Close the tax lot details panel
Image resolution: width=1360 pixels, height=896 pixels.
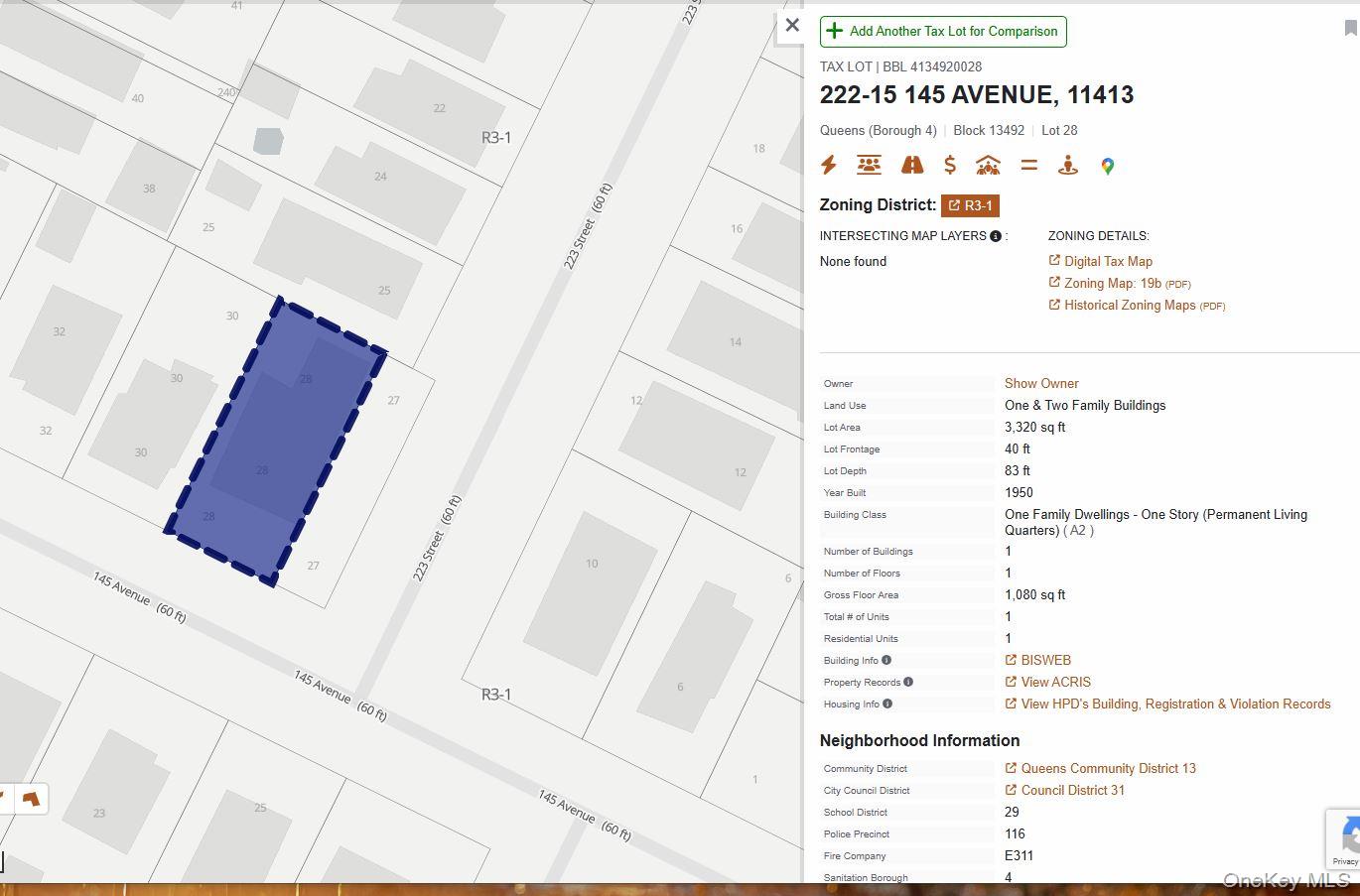[792, 26]
